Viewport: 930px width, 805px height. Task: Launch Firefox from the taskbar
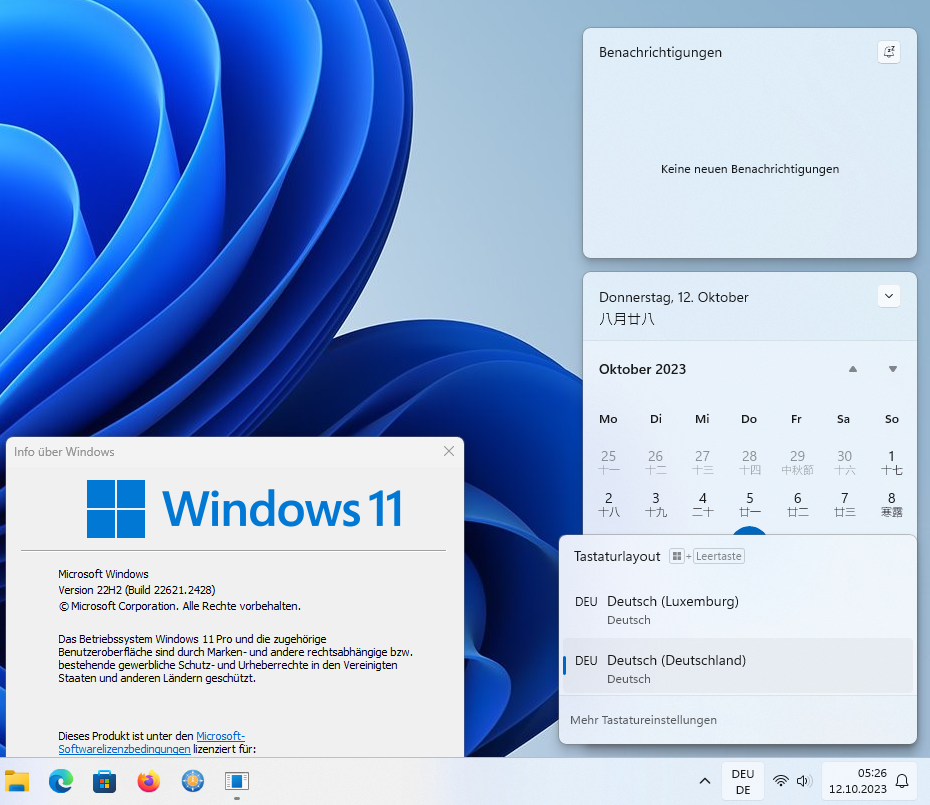click(x=148, y=781)
